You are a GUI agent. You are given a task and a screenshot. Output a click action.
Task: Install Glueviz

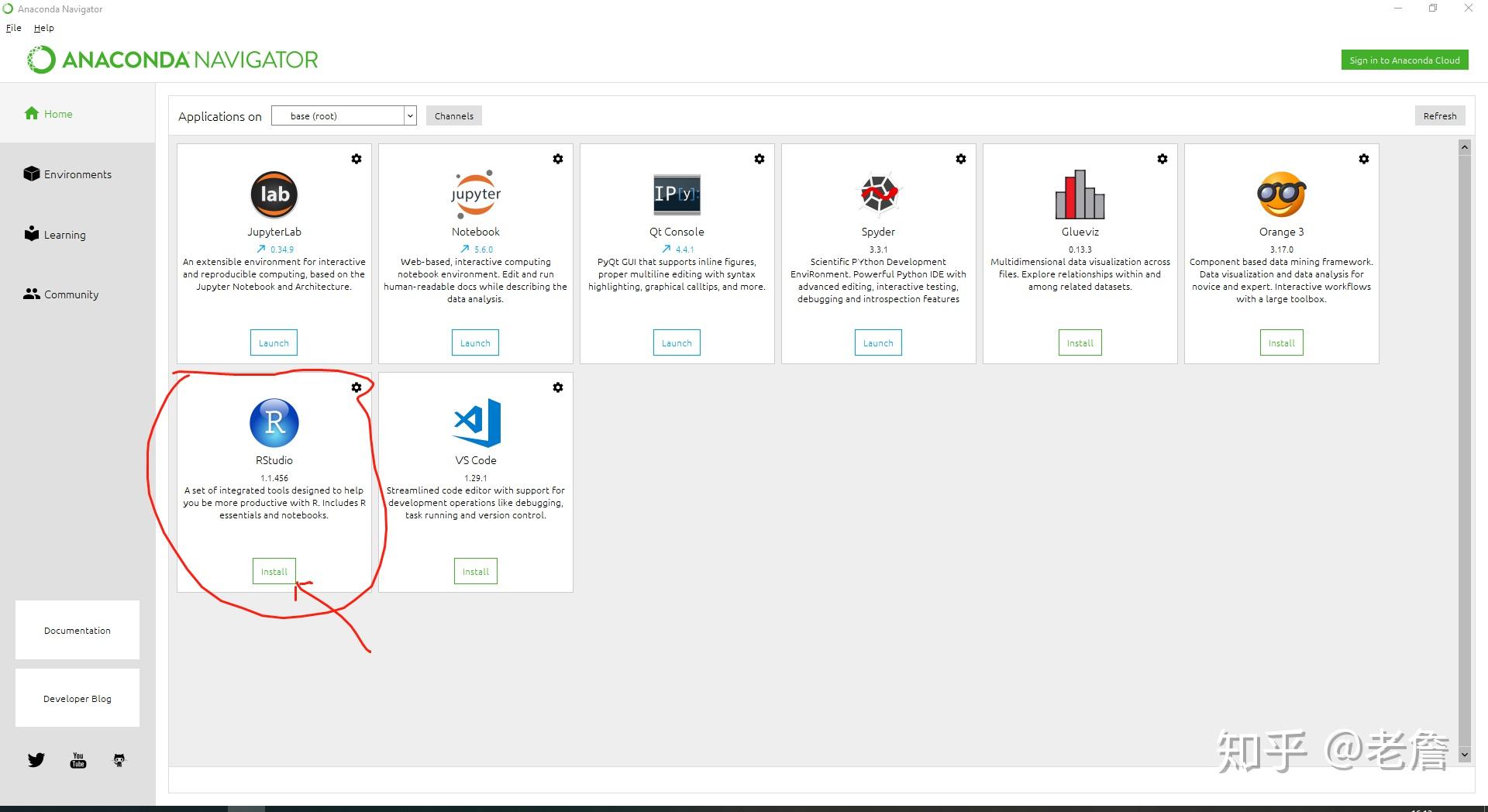[1080, 342]
